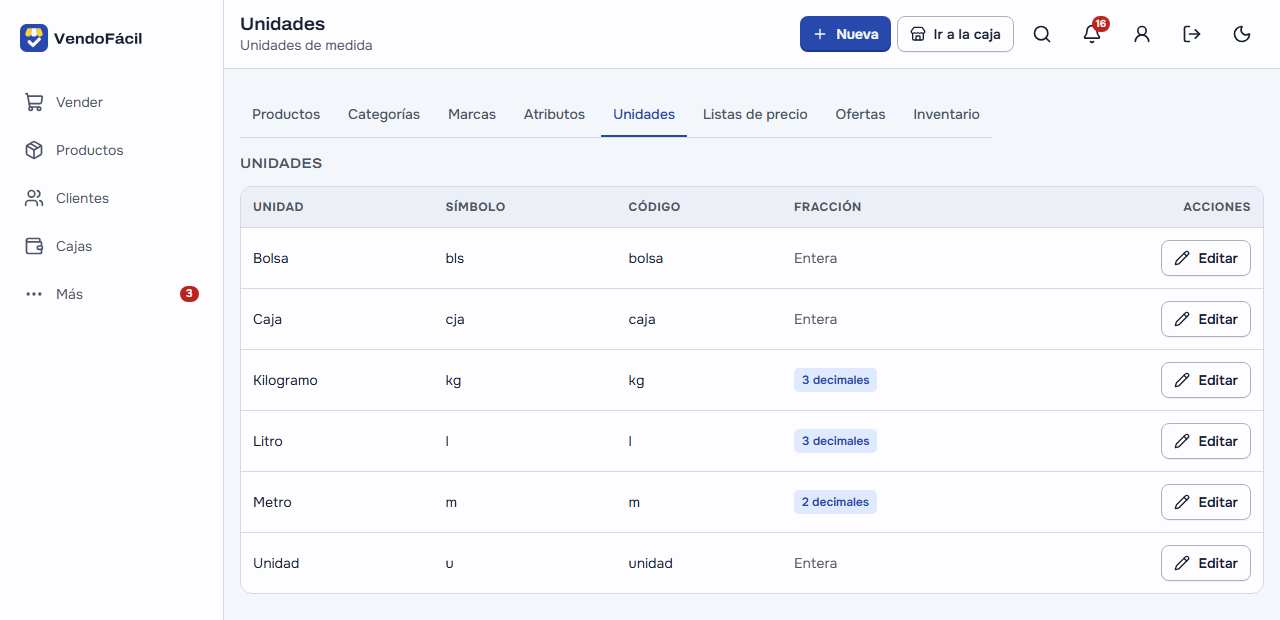Click the logout icon
The image size is (1280, 620).
(x=1192, y=34)
